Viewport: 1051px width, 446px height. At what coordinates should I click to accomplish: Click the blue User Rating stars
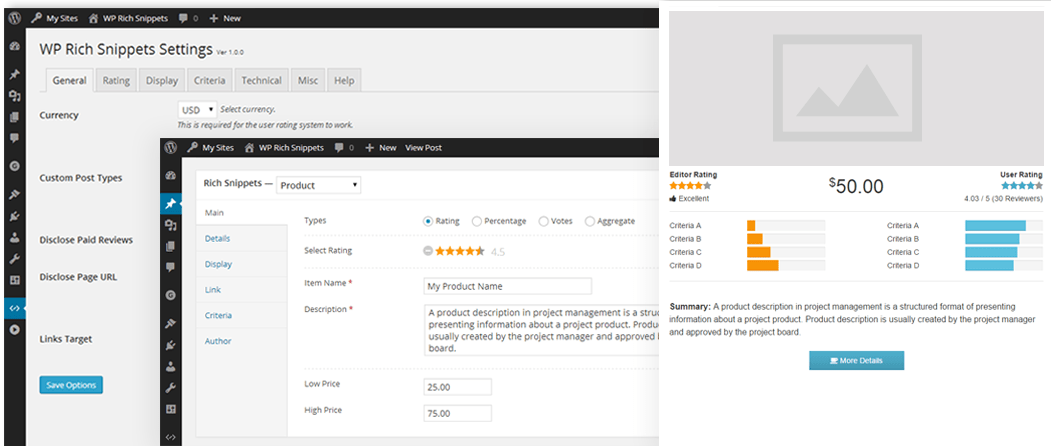coord(1022,186)
